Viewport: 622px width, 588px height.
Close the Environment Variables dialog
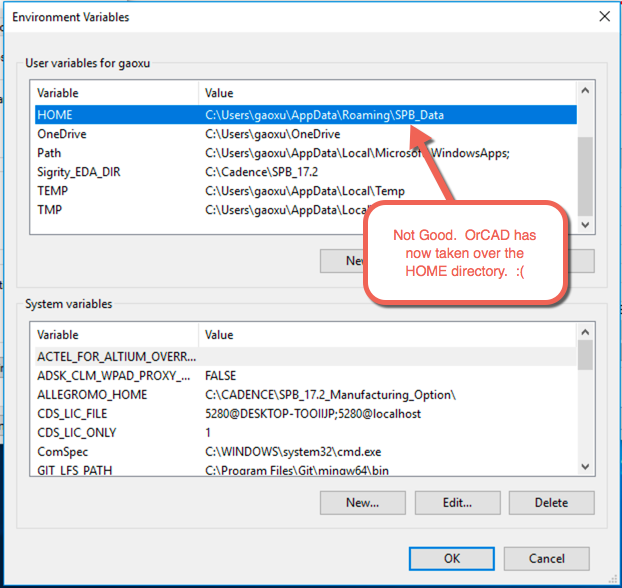pyautogui.click(x=604, y=17)
